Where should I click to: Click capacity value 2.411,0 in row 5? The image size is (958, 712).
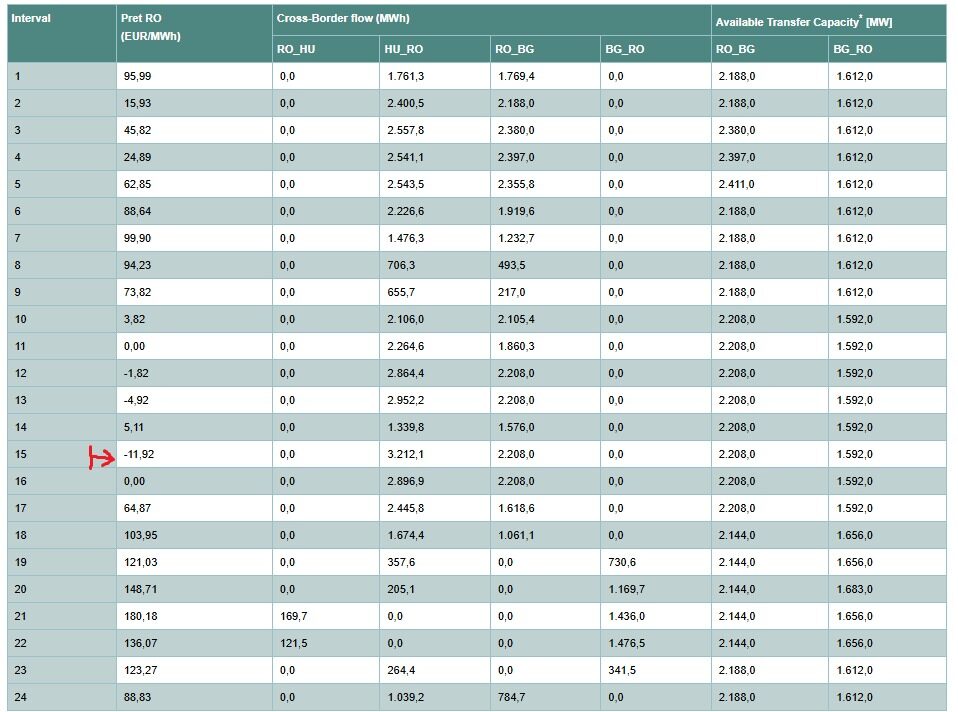735,184
